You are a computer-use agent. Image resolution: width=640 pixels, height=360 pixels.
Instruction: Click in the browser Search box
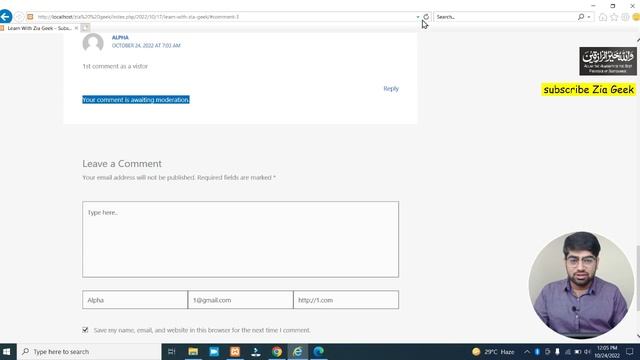tap(505, 17)
